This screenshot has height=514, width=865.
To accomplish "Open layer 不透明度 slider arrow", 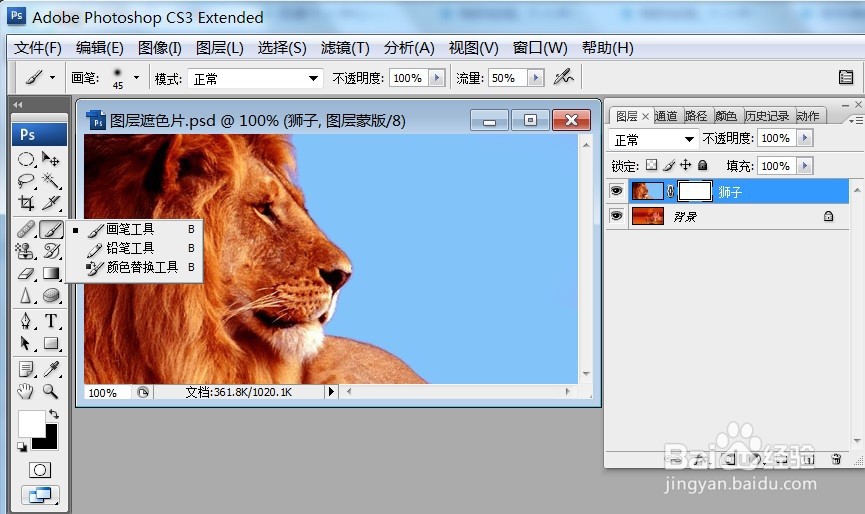I will coord(805,138).
